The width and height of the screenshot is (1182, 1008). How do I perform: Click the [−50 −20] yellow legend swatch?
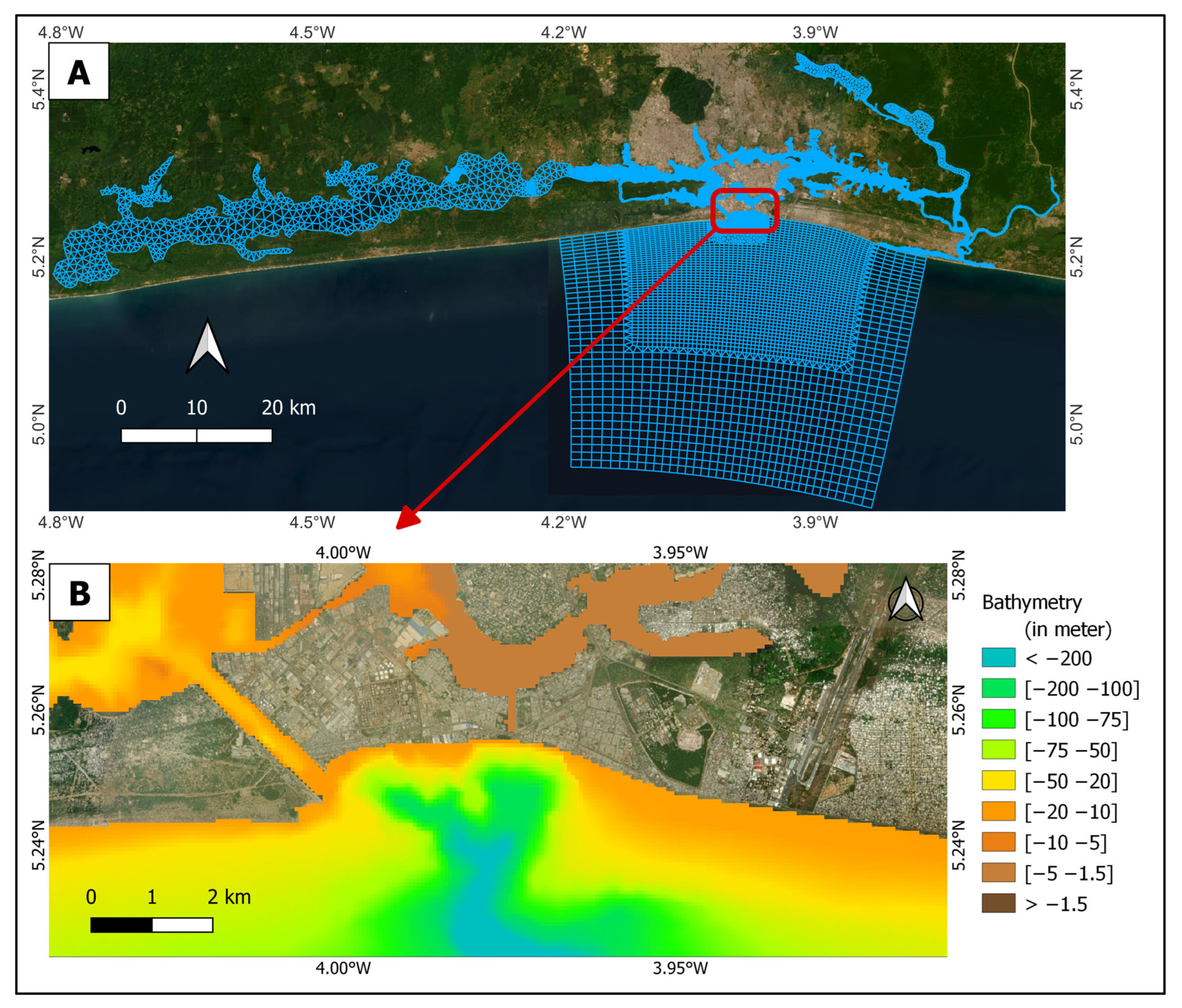pos(998,780)
